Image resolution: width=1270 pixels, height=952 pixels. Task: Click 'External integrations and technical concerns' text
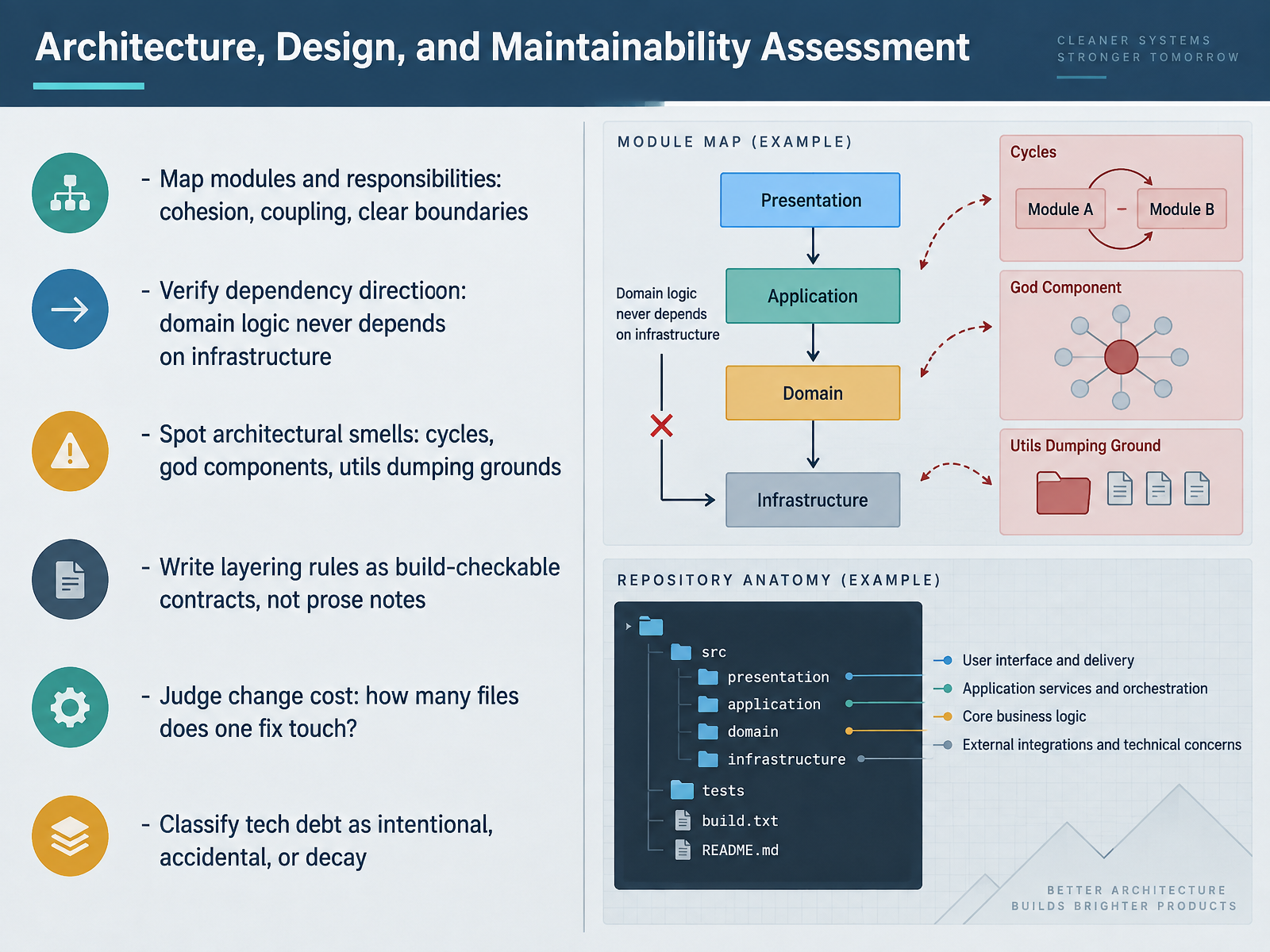click(x=1102, y=745)
